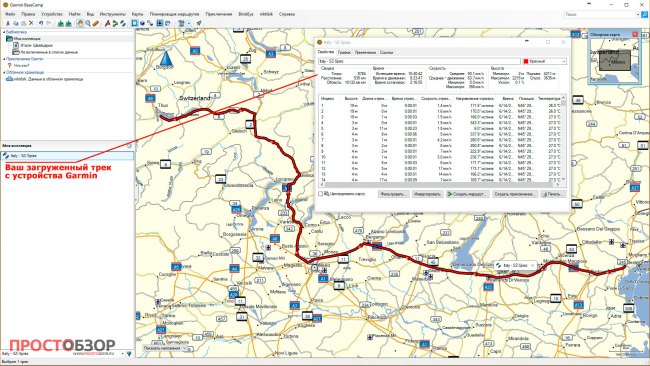Open the Устройство menu
Viewport: 650px width, 366px height.
tap(52, 14)
